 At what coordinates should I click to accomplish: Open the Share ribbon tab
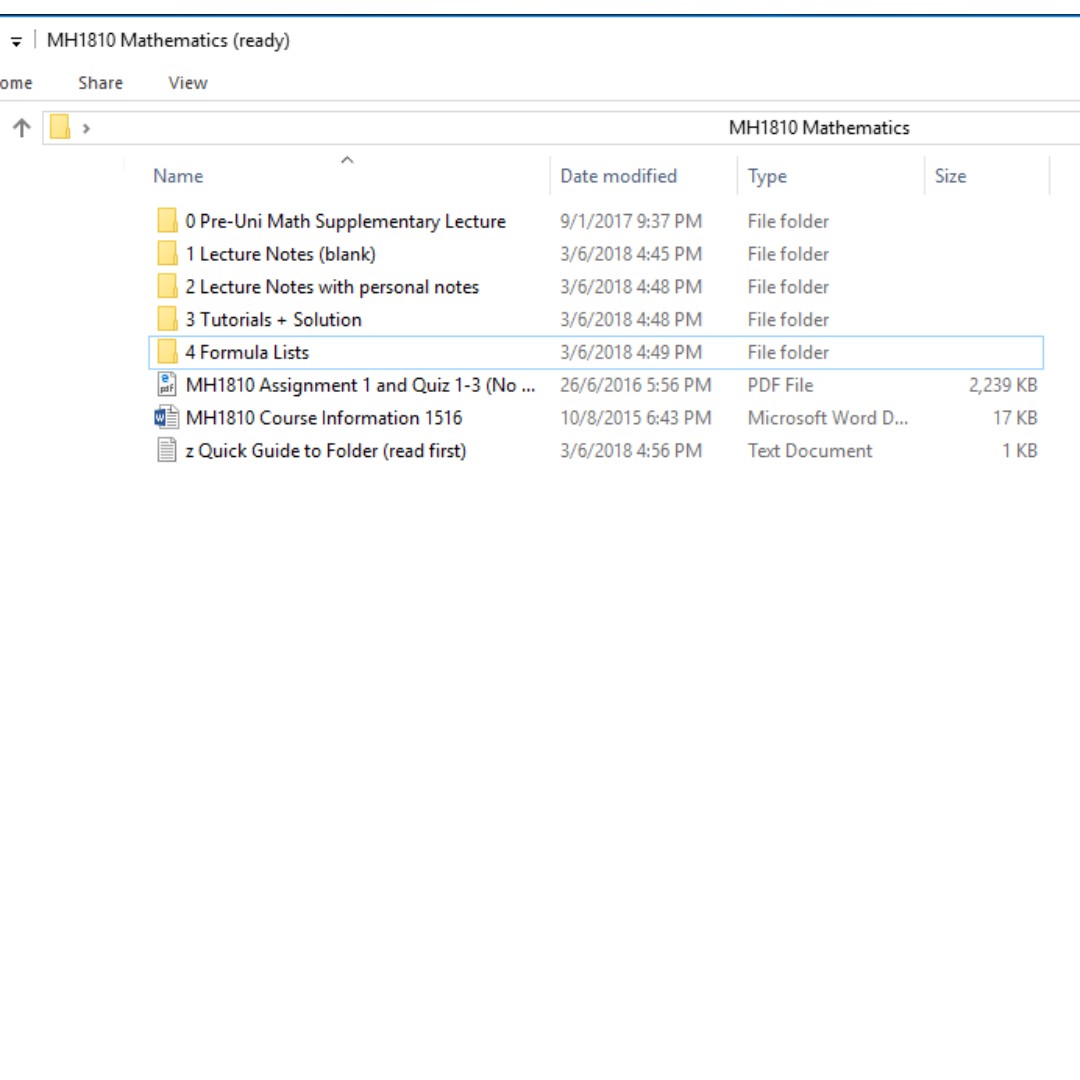coord(100,83)
